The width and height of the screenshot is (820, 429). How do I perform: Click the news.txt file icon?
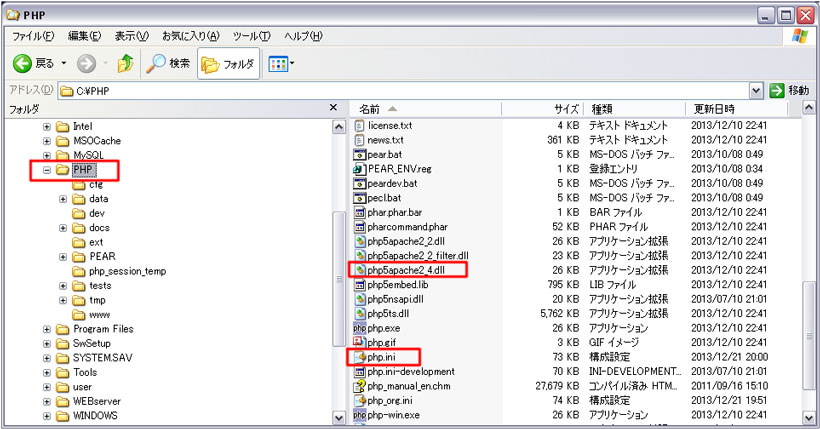(x=359, y=140)
